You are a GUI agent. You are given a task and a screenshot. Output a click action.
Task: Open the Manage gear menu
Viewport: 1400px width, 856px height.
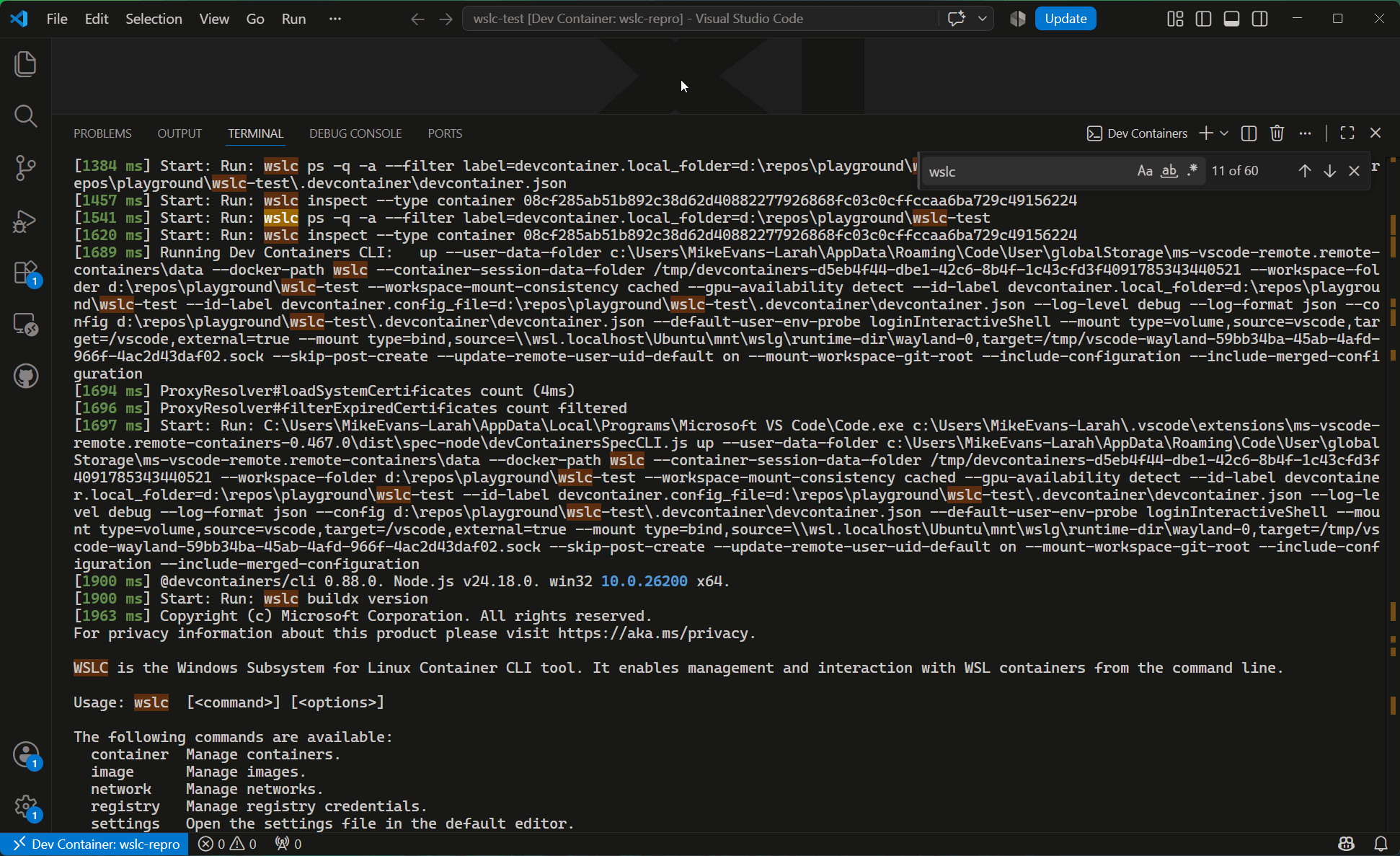(26, 807)
